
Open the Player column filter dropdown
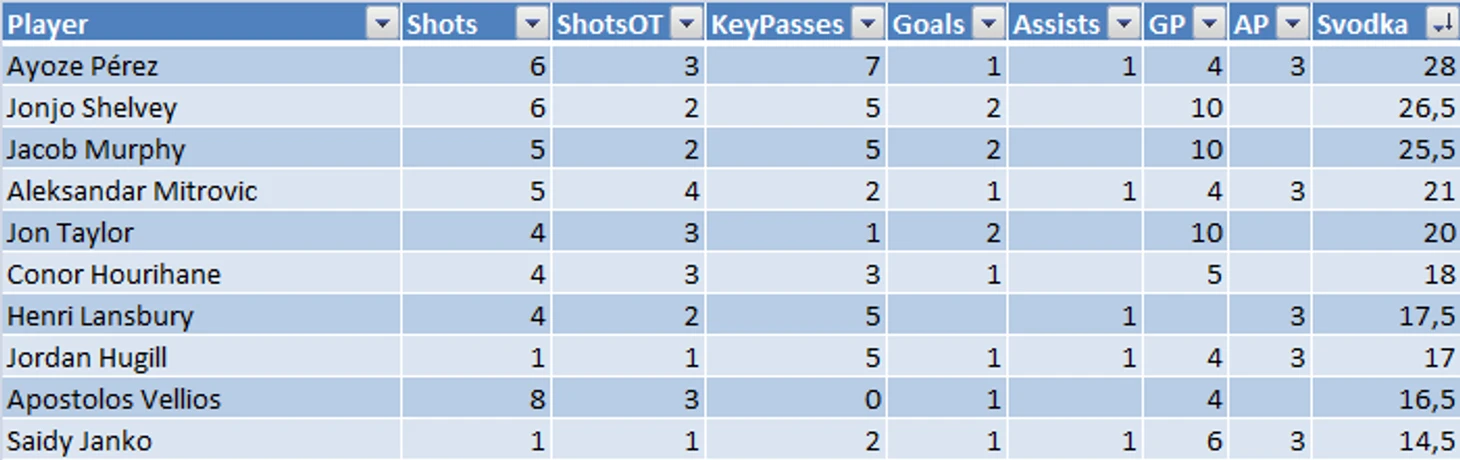(x=382, y=25)
